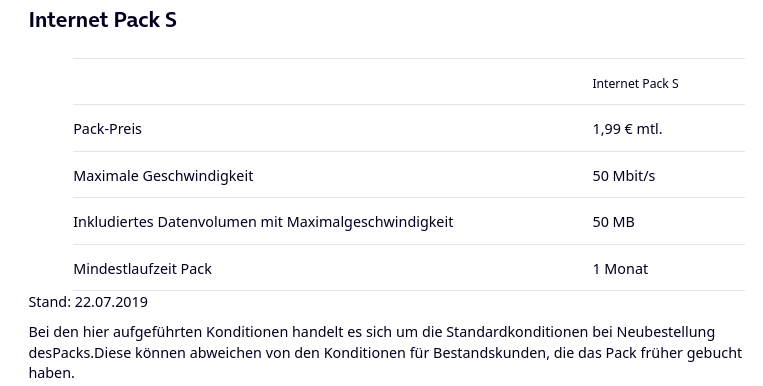Click the Internet Pack S heading

pos(103,20)
